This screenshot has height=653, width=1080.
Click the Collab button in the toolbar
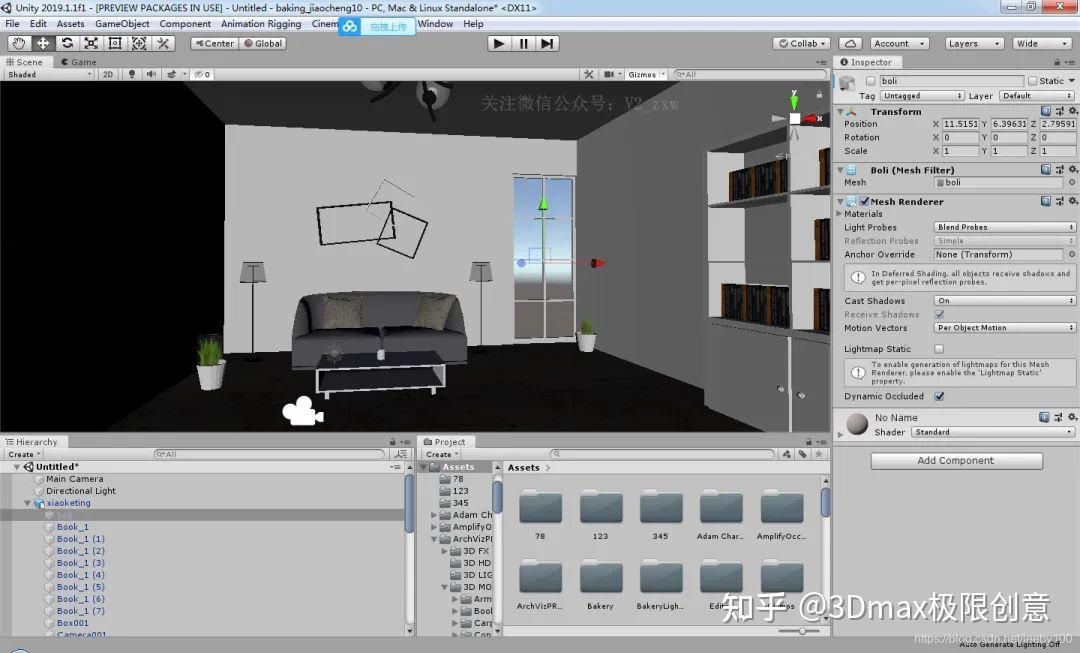800,43
